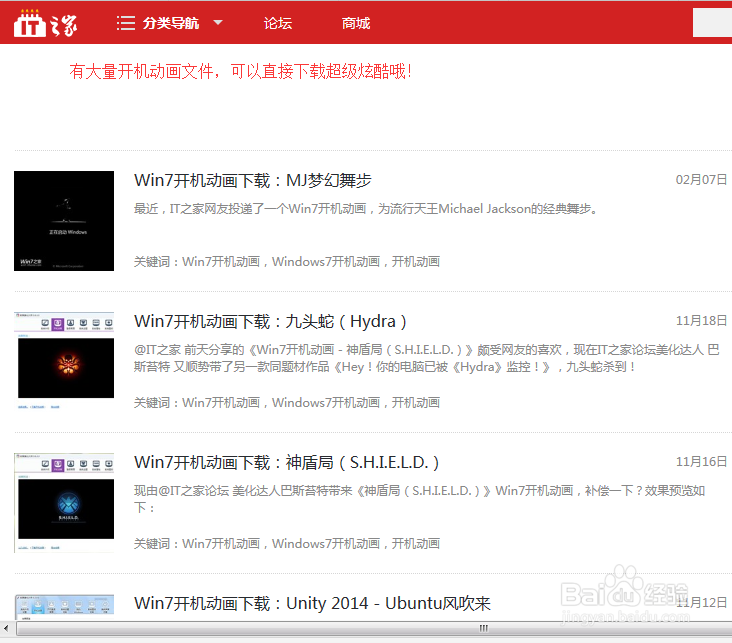This screenshot has width=732, height=643.
Task: Expand the 分类导航 dropdown arrow
Action: coord(218,22)
